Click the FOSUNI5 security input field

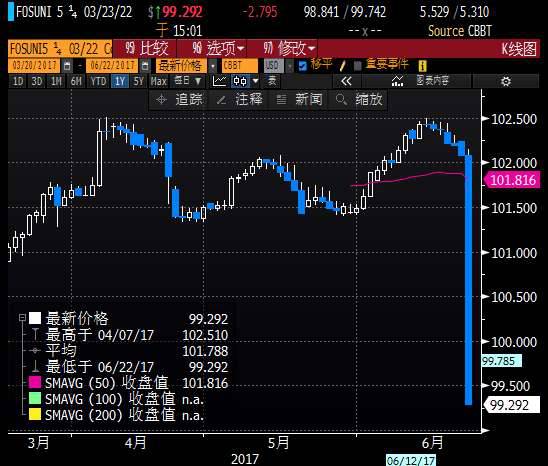click(x=60, y=49)
